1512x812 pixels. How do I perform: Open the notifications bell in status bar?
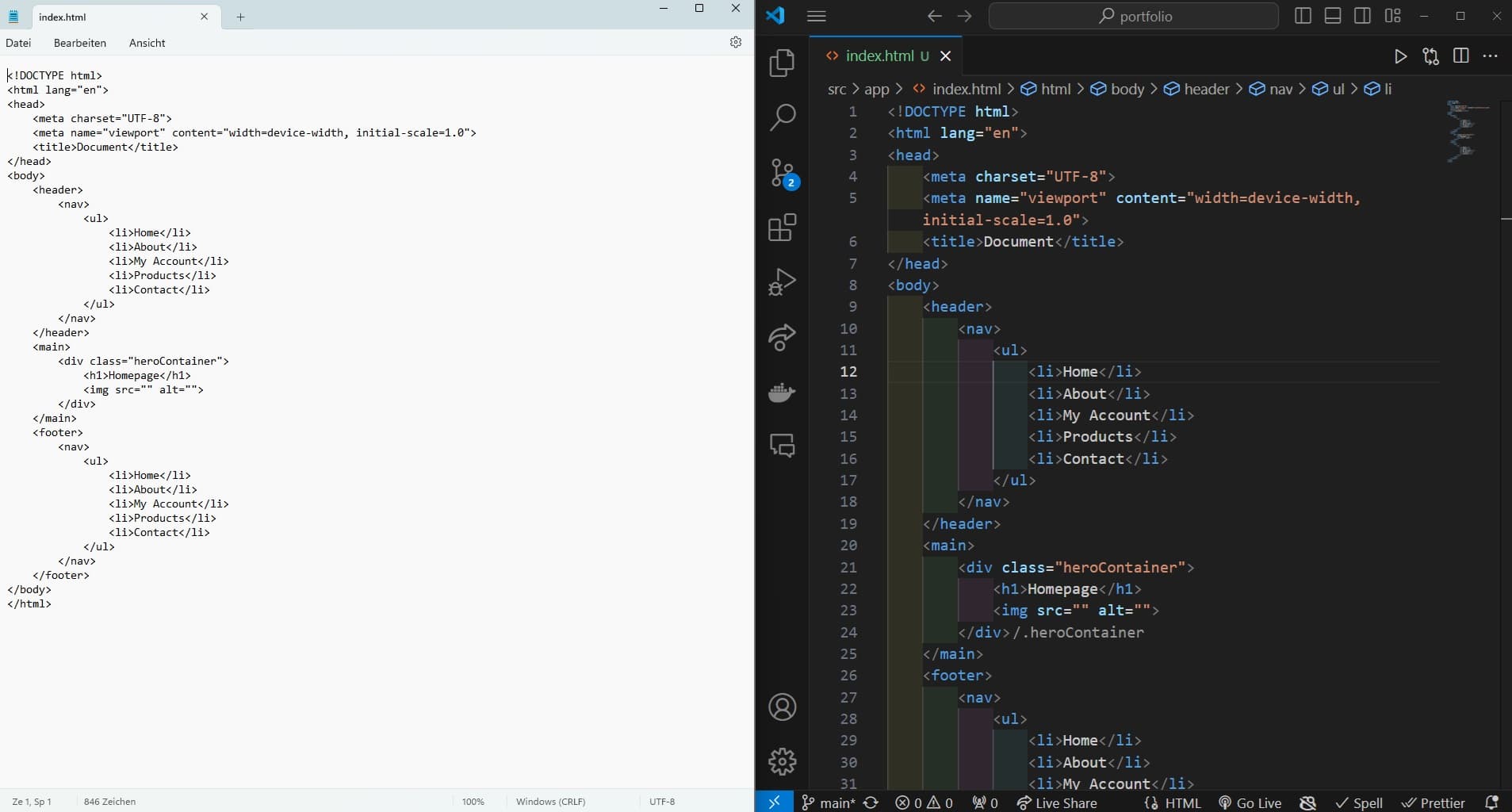click(x=1491, y=802)
